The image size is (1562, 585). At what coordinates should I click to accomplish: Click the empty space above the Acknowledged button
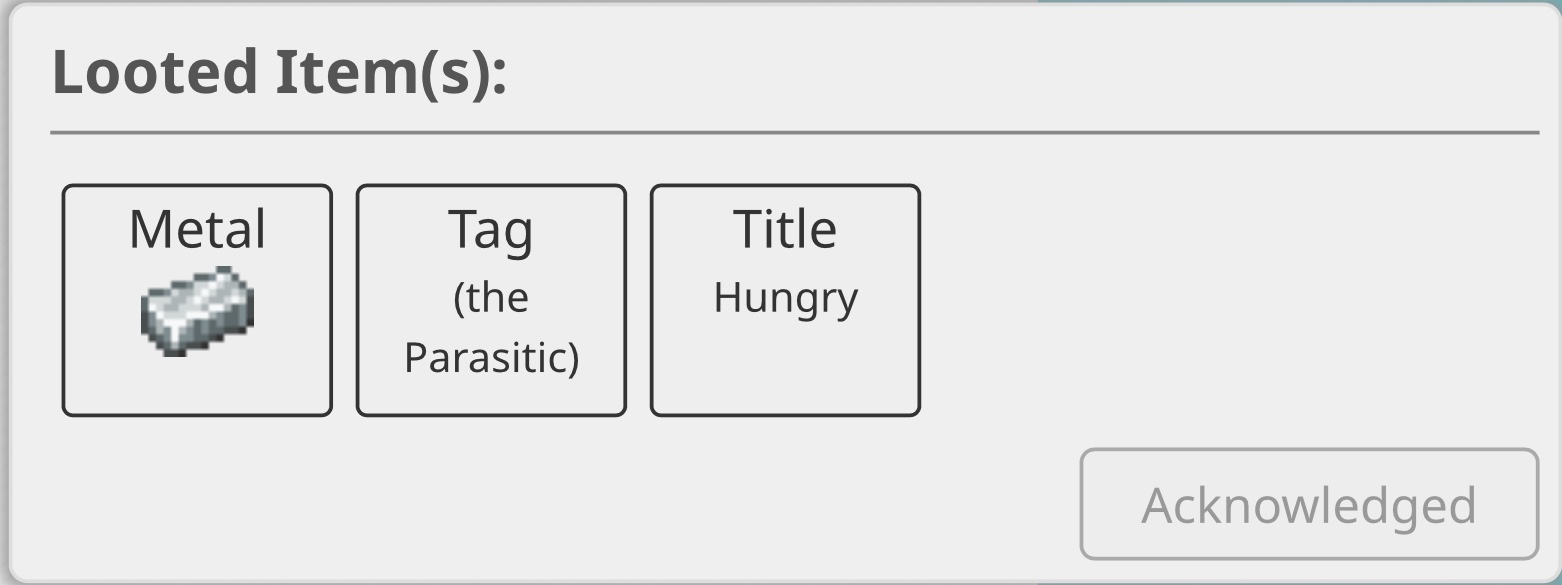(x=1308, y=400)
